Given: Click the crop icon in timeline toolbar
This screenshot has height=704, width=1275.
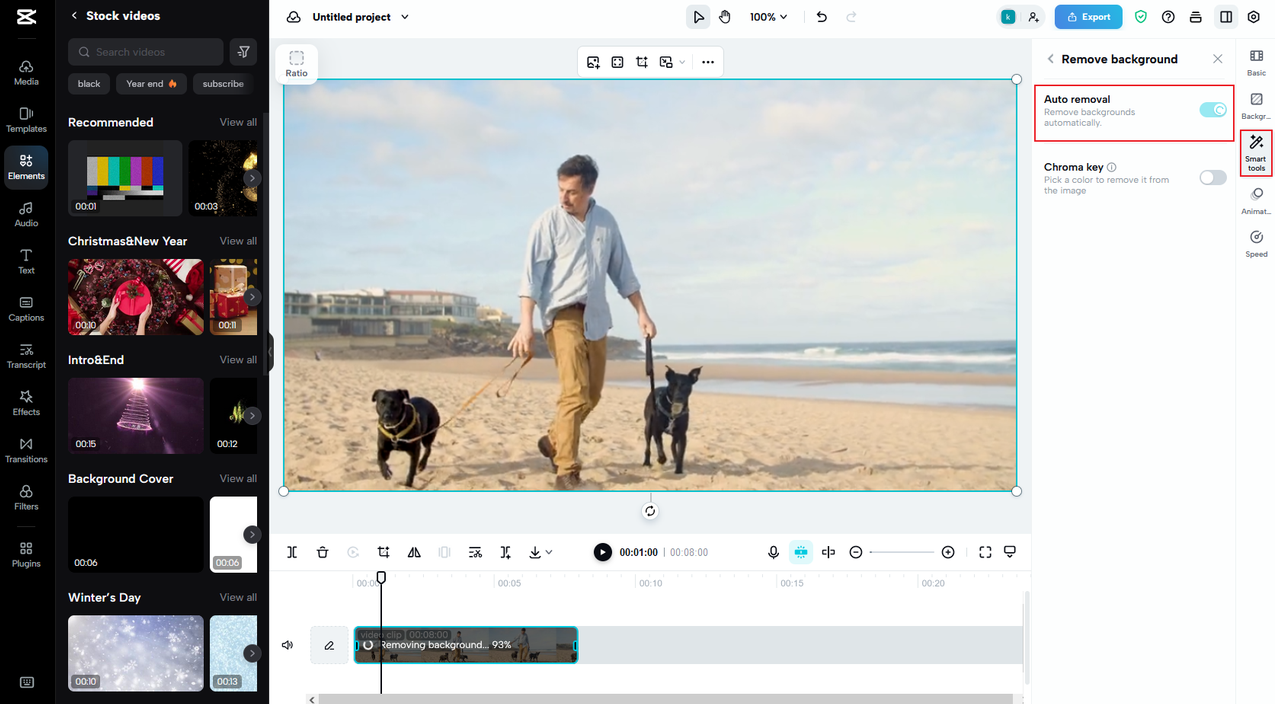Looking at the screenshot, I should pos(383,552).
